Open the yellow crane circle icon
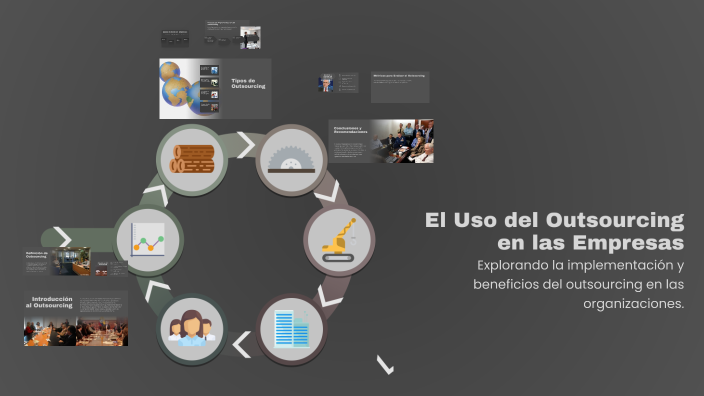The width and height of the screenshot is (704, 396). tap(339, 240)
